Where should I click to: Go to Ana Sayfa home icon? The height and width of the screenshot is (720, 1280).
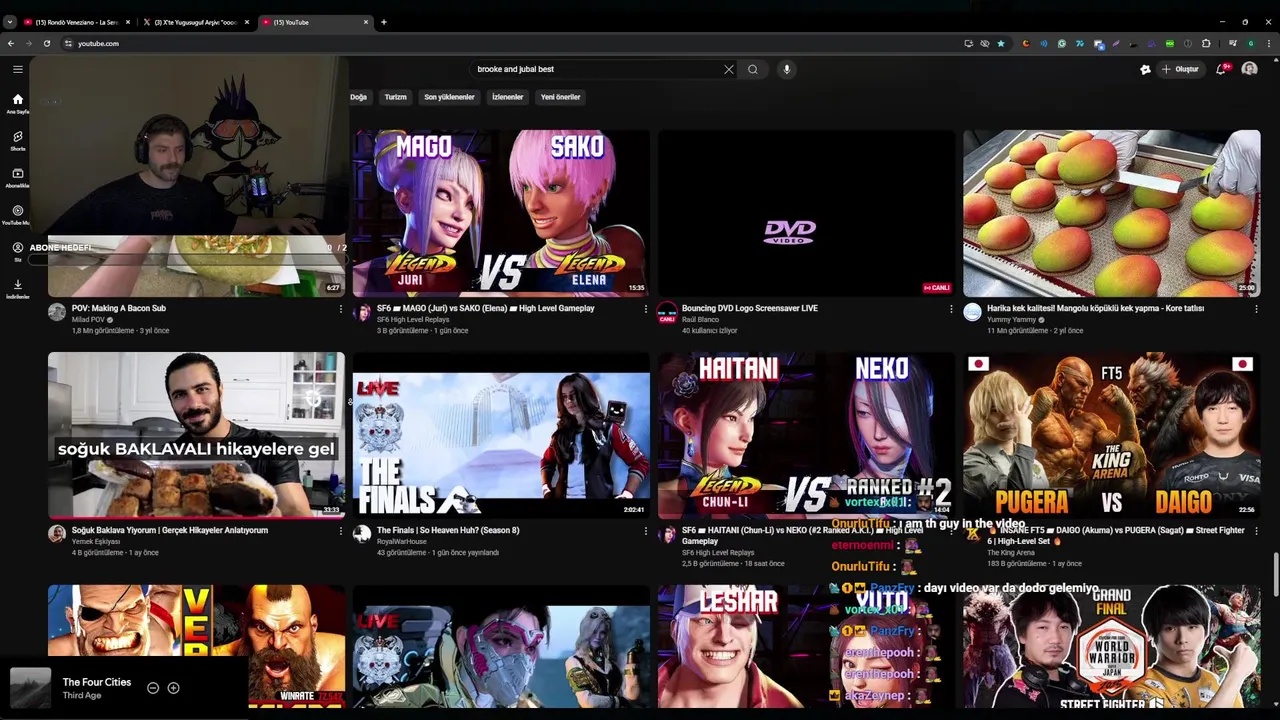click(x=17, y=103)
